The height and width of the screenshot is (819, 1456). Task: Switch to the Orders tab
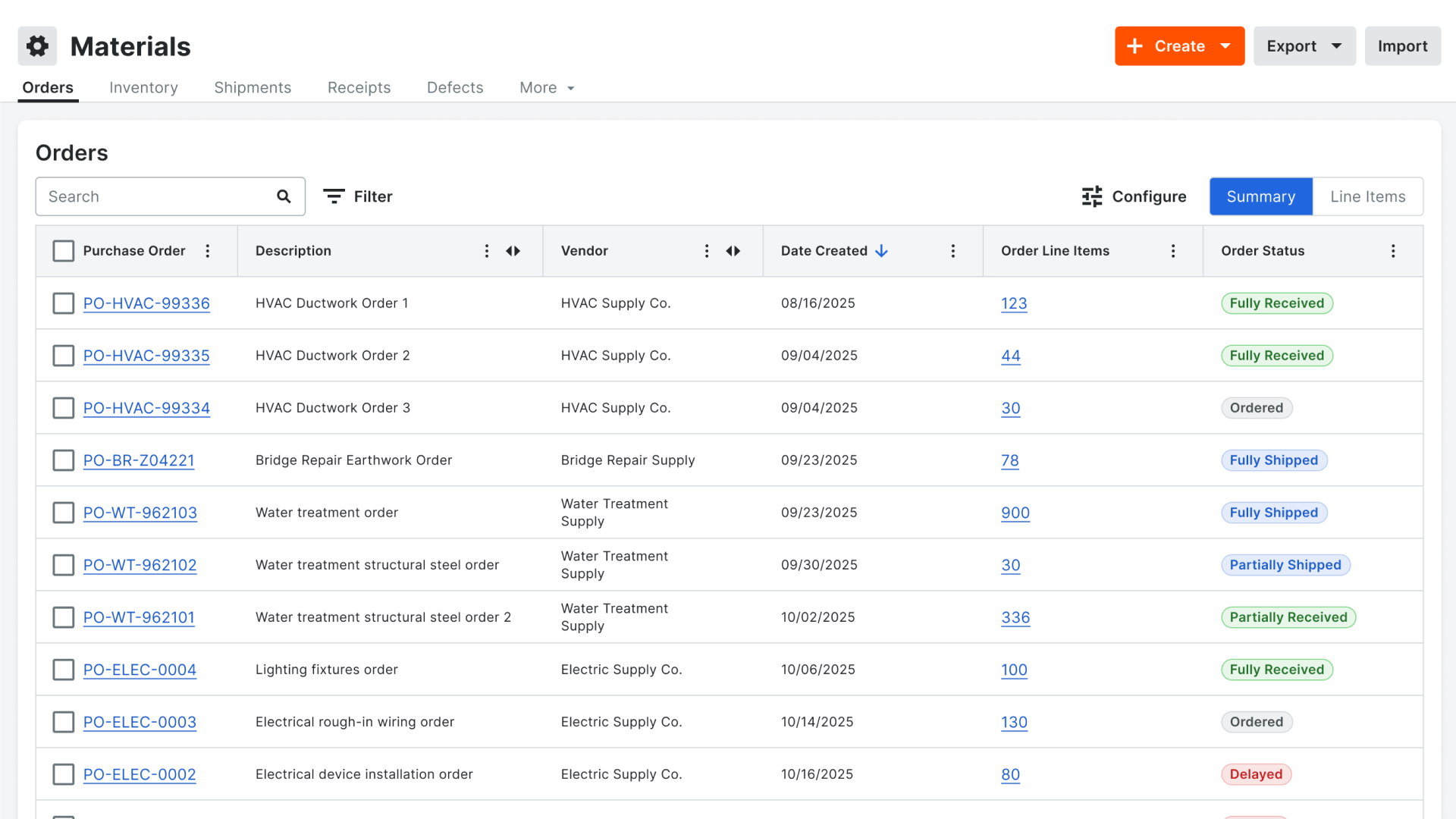point(48,88)
